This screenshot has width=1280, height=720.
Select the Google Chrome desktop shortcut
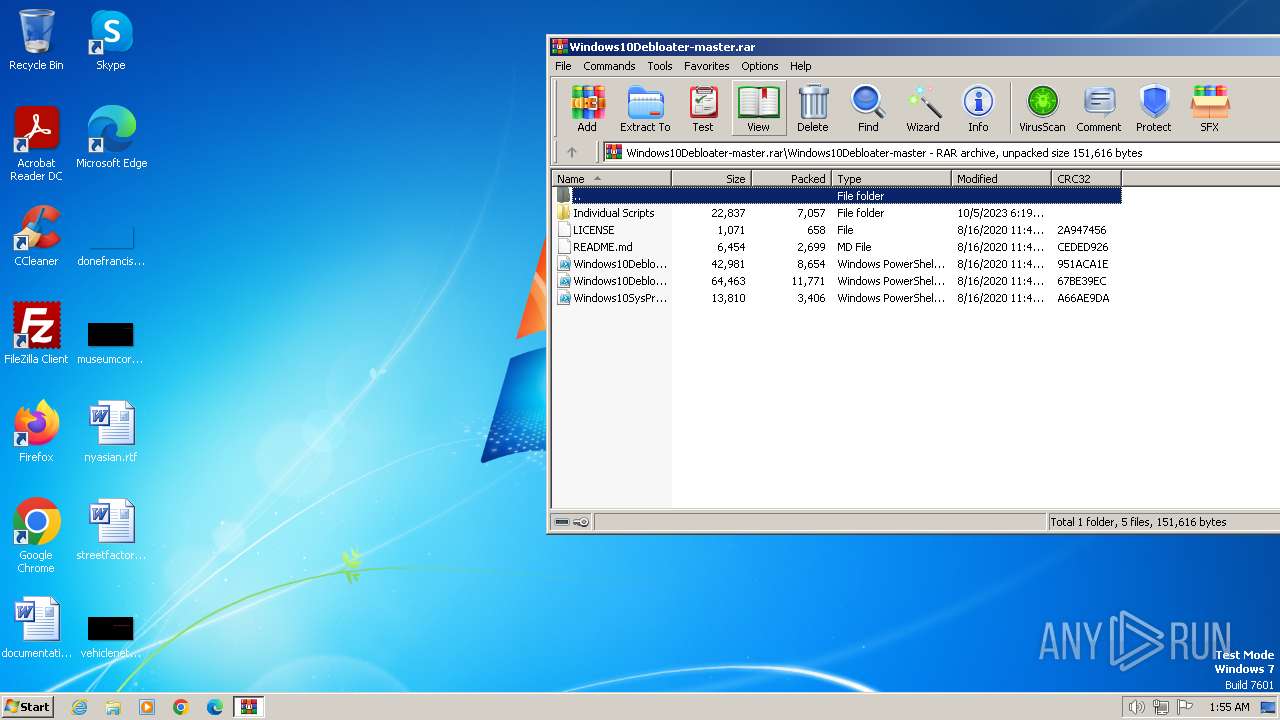[x=36, y=537]
